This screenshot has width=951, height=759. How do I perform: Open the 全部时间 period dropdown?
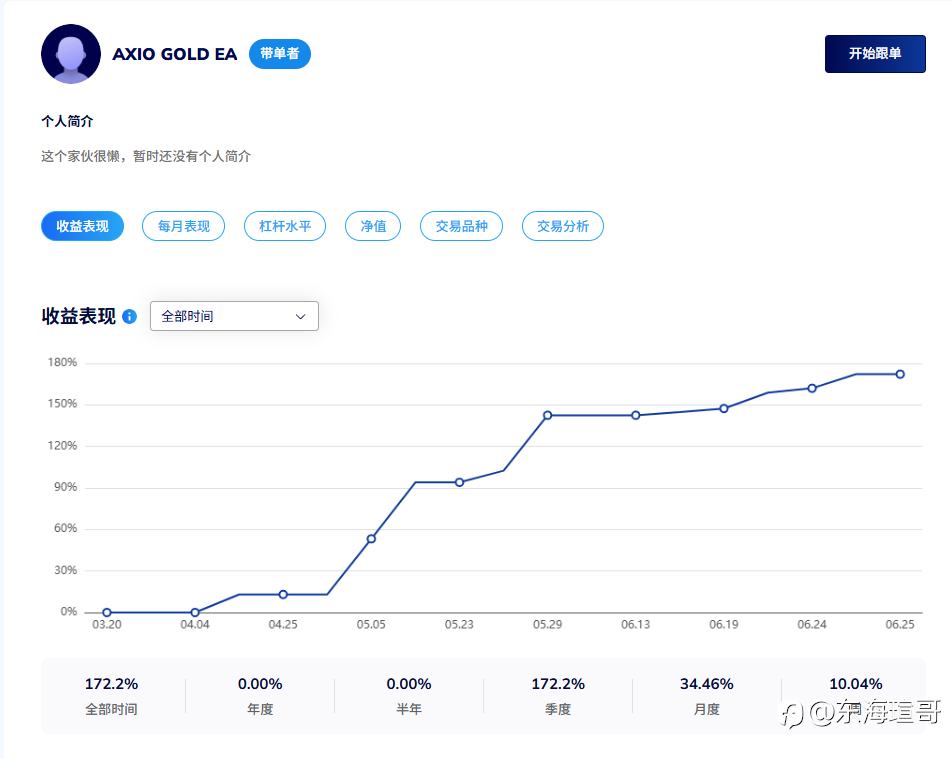tap(234, 316)
